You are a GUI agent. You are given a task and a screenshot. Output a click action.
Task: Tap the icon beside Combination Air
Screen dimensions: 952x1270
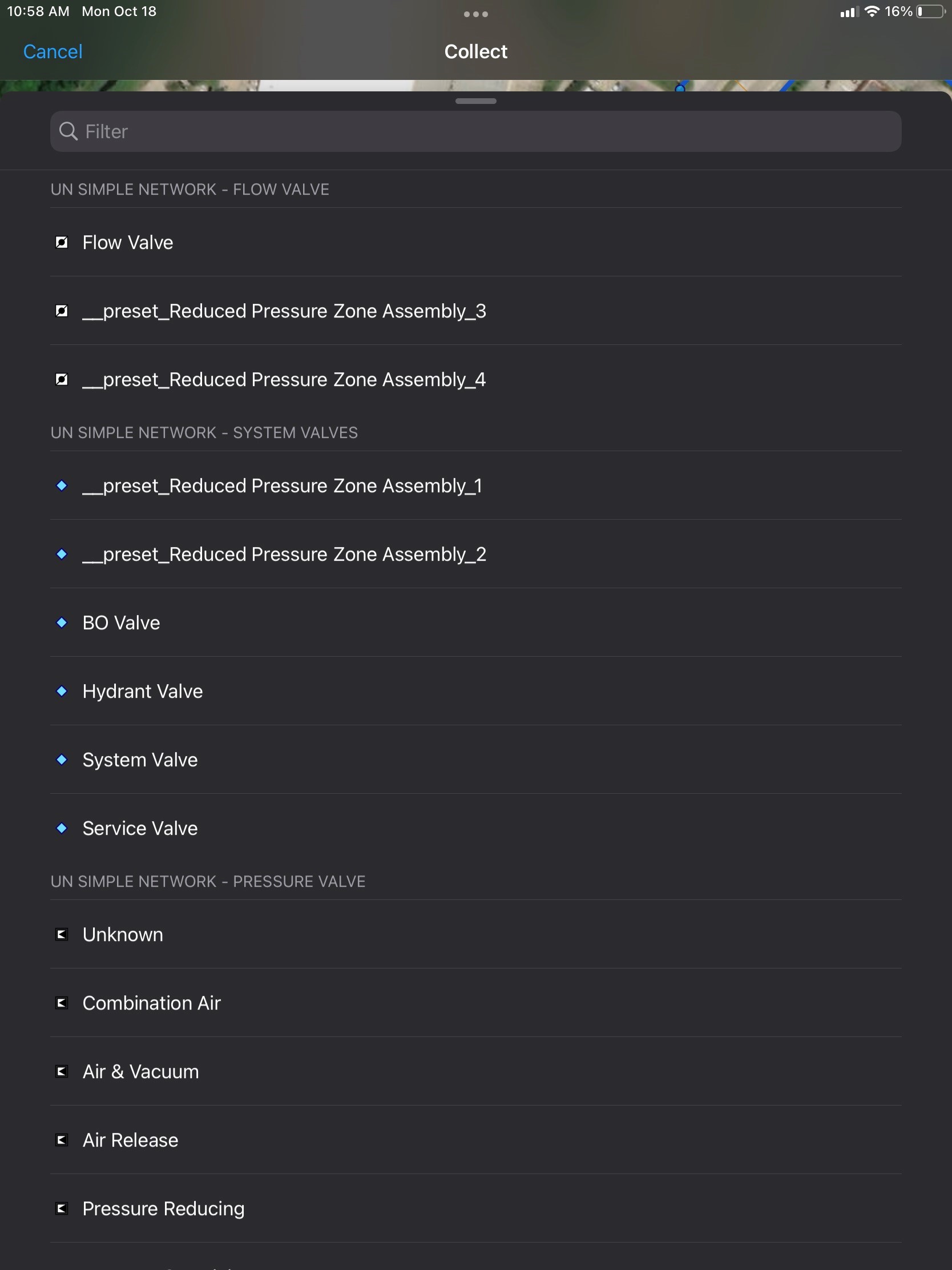pyautogui.click(x=62, y=1002)
